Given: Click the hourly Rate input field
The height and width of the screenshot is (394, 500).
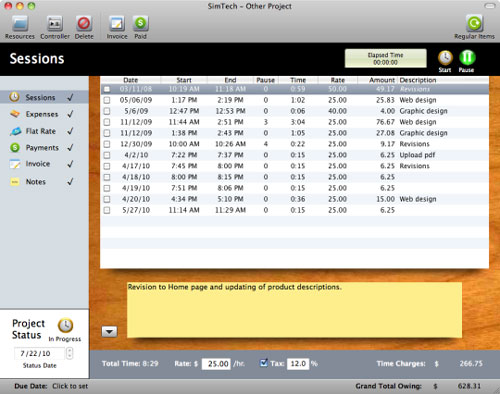Looking at the screenshot, I should click(x=216, y=364).
